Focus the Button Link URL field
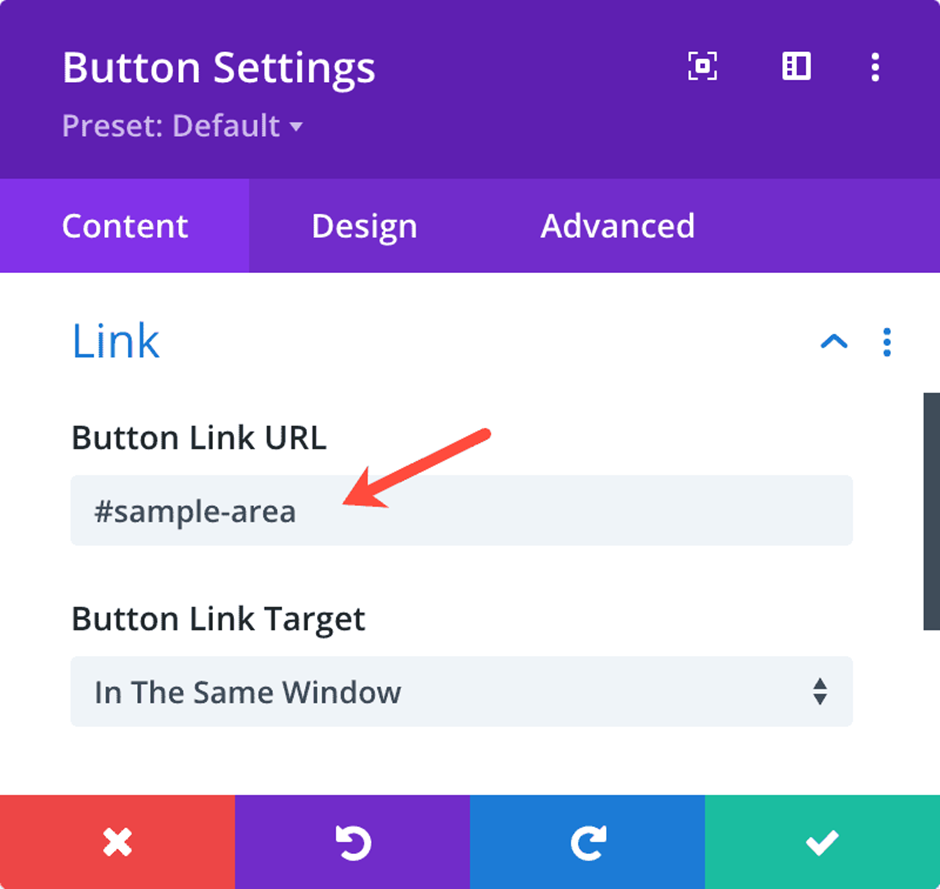 pos(462,510)
